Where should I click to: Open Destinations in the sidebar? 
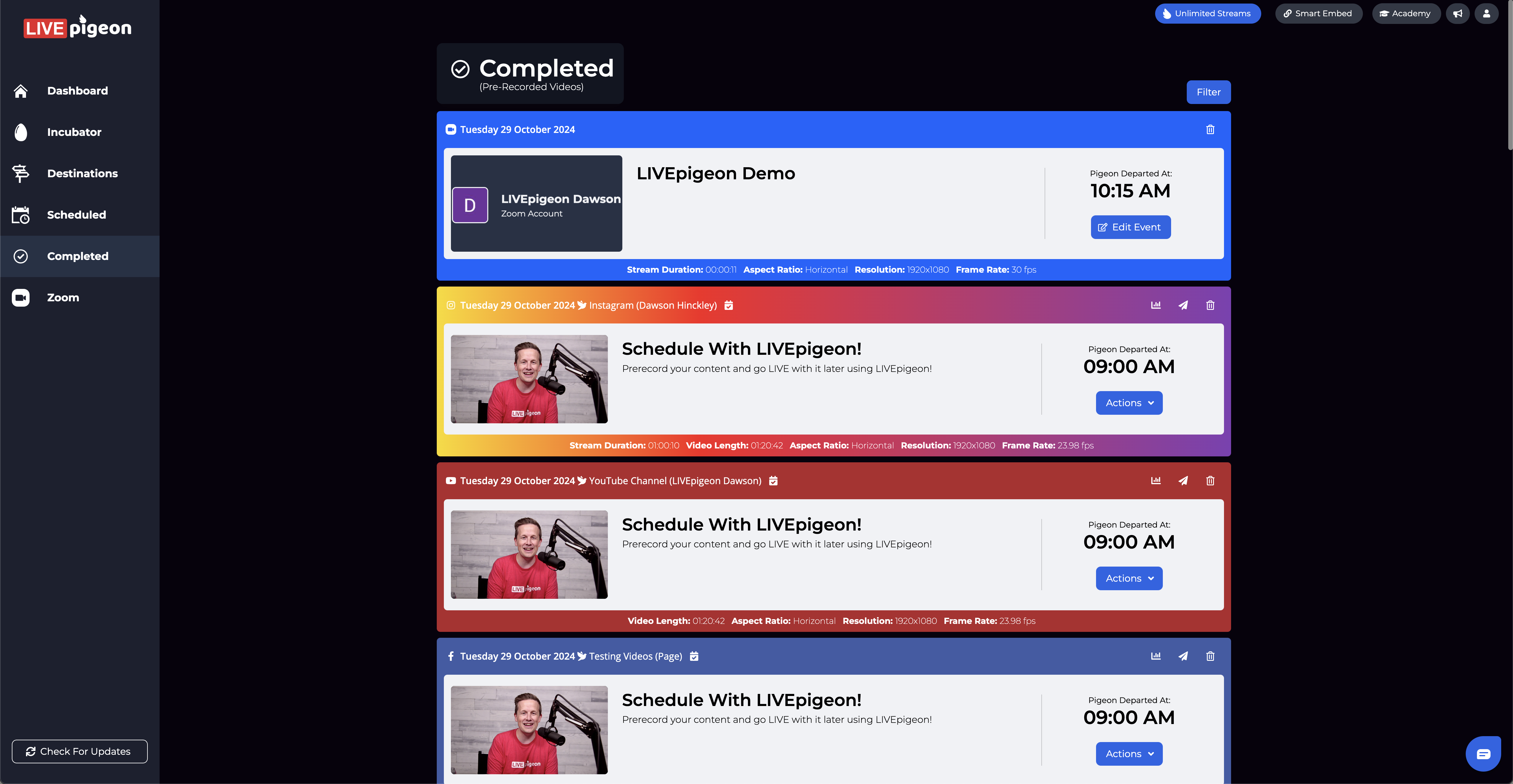[x=82, y=173]
